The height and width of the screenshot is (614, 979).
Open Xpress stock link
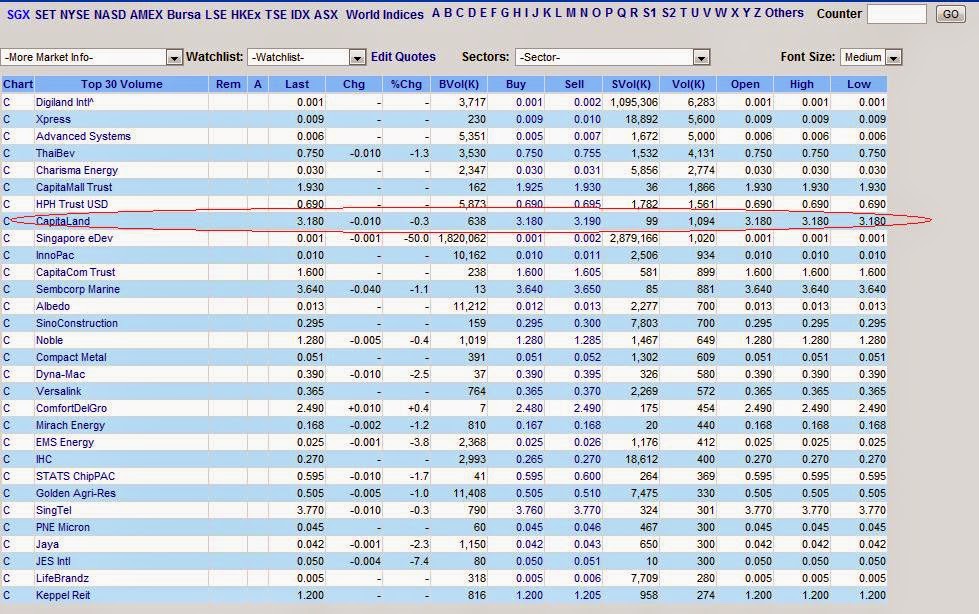pyautogui.click(x=53, y=119)
